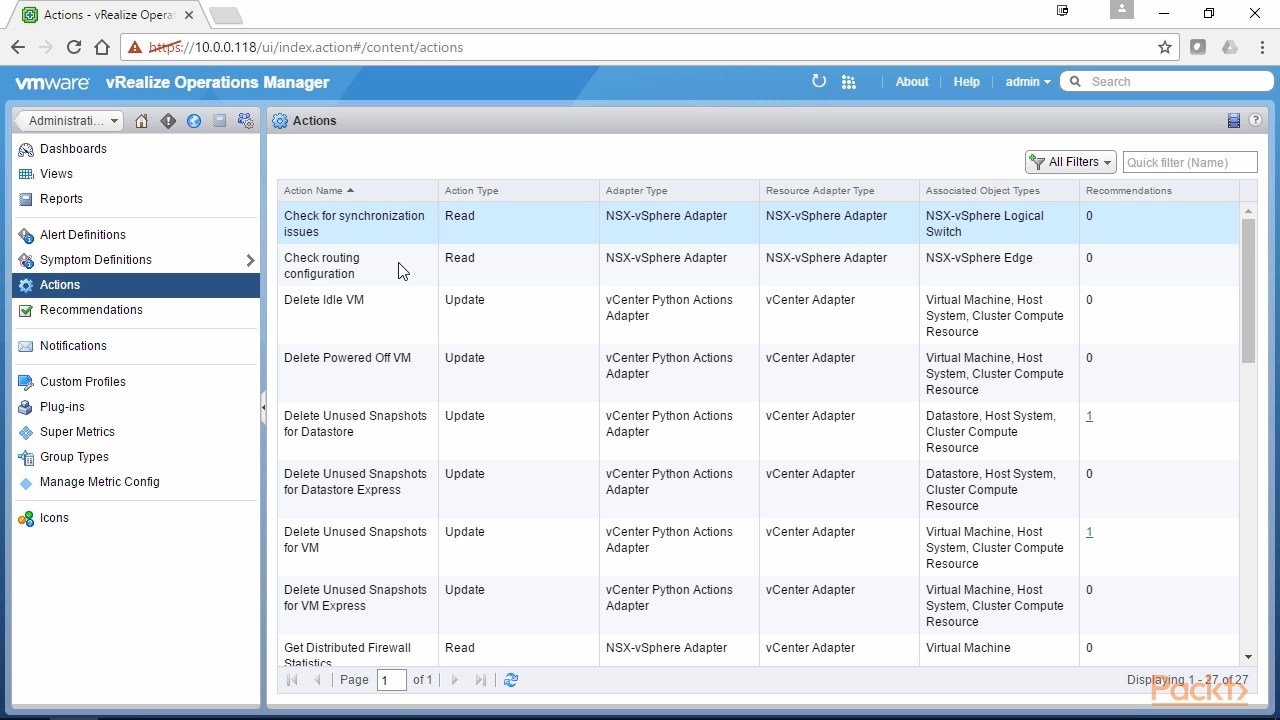Viewport: 1280px width, 720px height.
Task: Open Views in the sidebar
Action: [56, 174]
